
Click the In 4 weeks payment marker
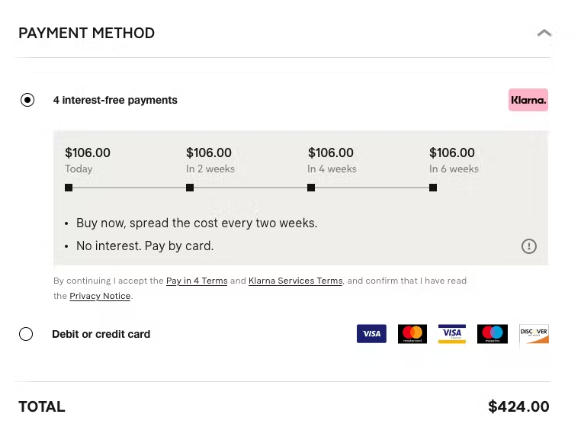pos(311,188)
